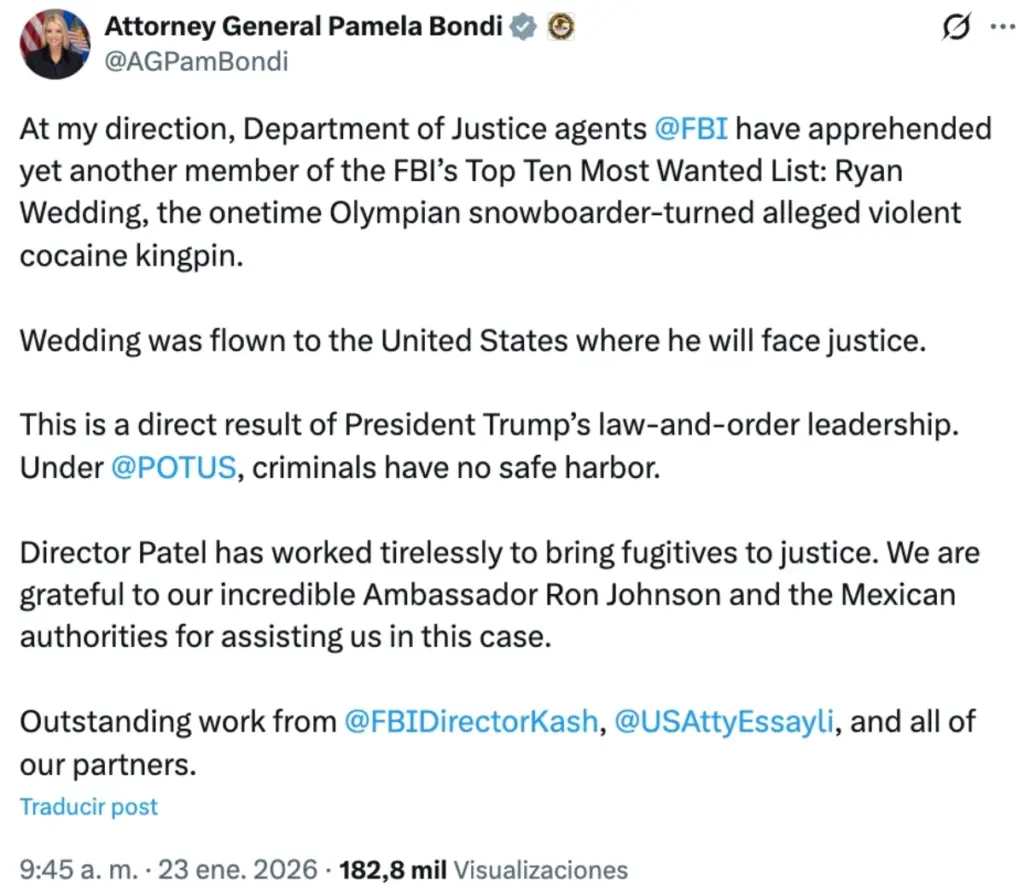This screenshot has height=892, width=1024.
Task: Open the three-dot more options menu
Action: click(x=1001, y=28)
